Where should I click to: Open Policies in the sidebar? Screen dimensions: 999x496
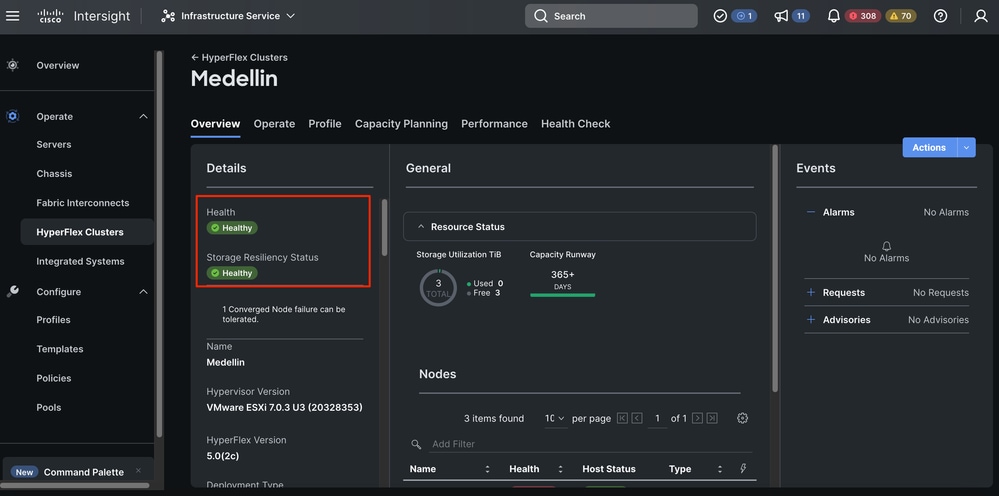pyautogui.click(x=54, y=378)
